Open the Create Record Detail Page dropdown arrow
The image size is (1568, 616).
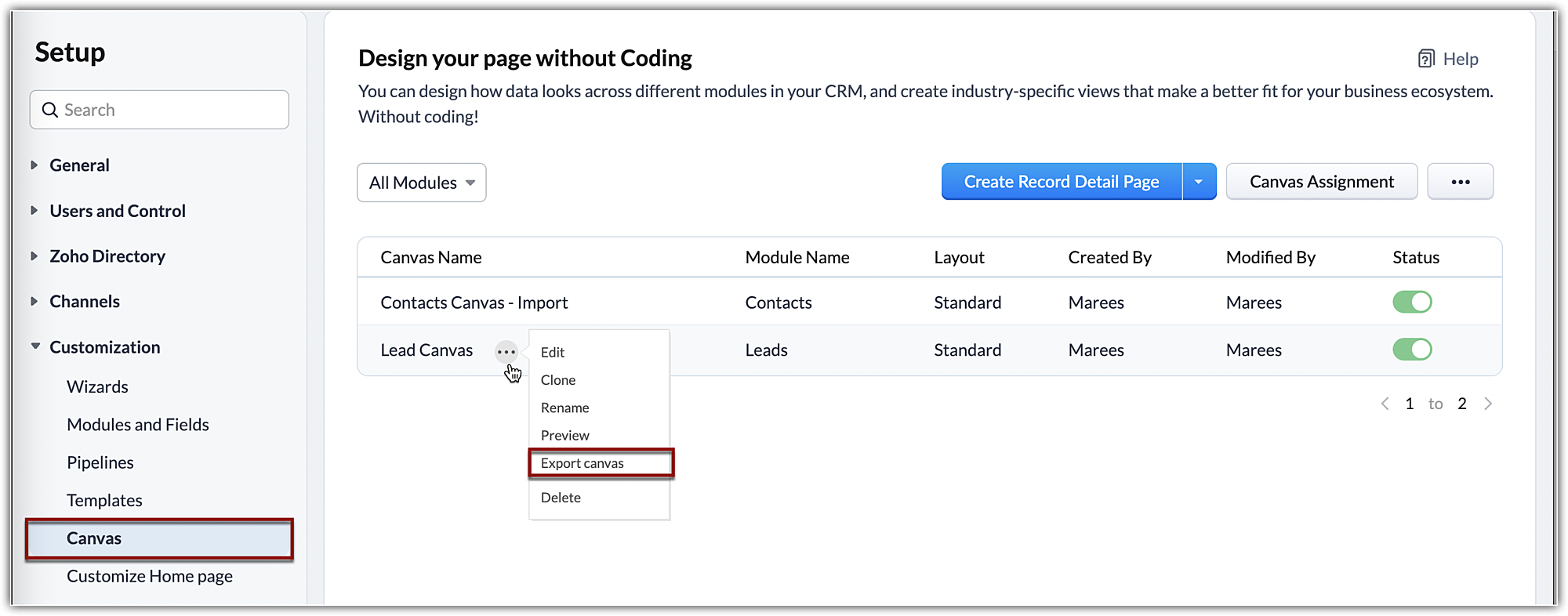click(1198, 182)
